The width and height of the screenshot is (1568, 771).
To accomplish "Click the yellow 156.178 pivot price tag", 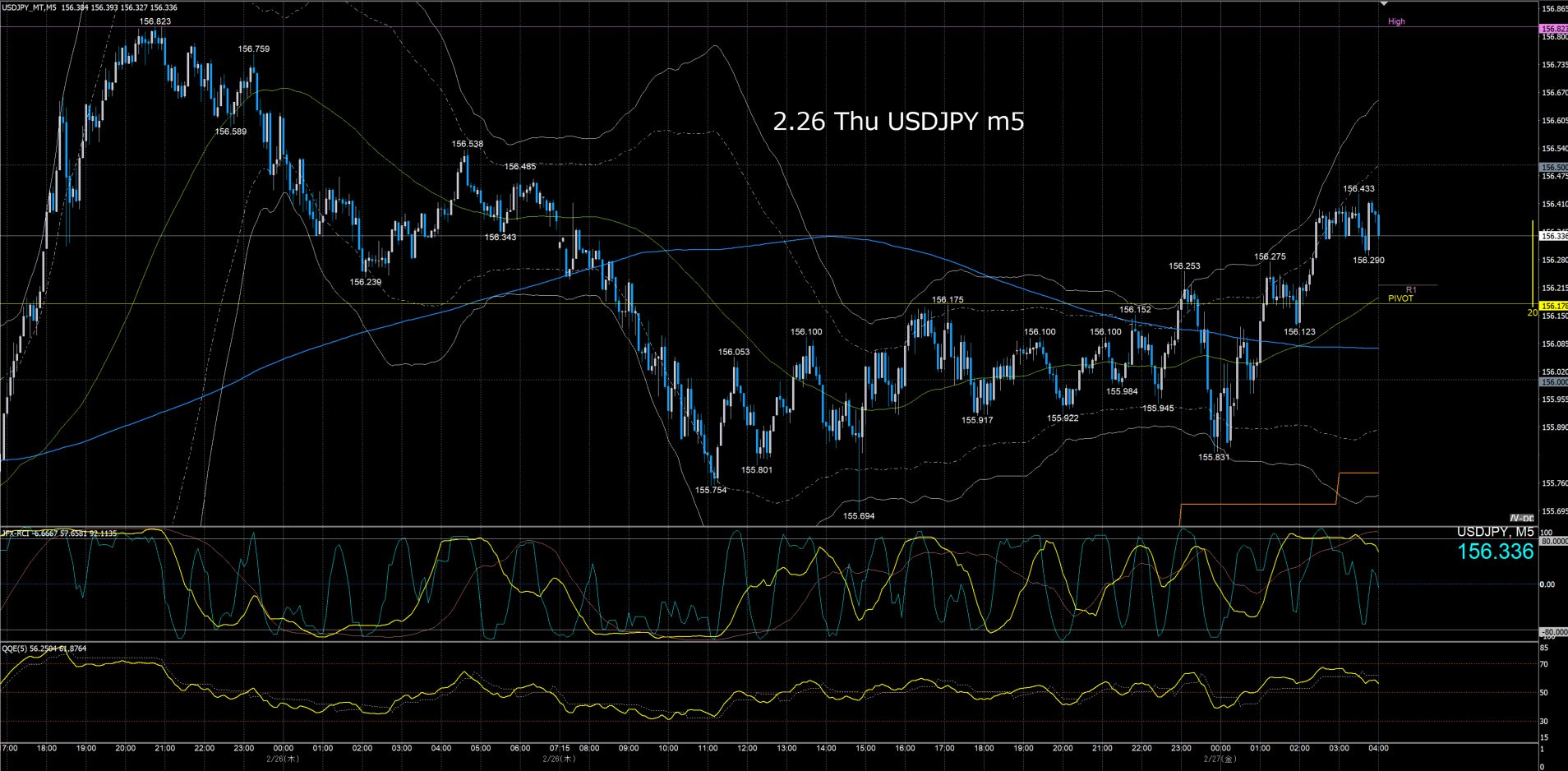I will [x=1553, y=306].
